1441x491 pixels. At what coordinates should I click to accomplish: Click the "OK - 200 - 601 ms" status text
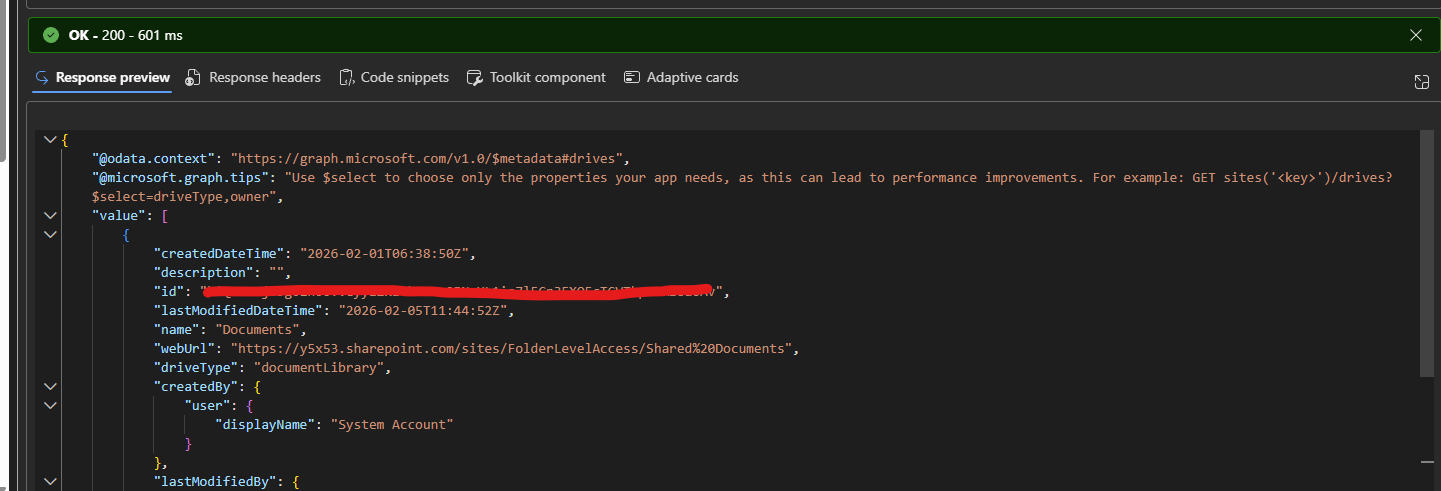click(x=125, y=35)
